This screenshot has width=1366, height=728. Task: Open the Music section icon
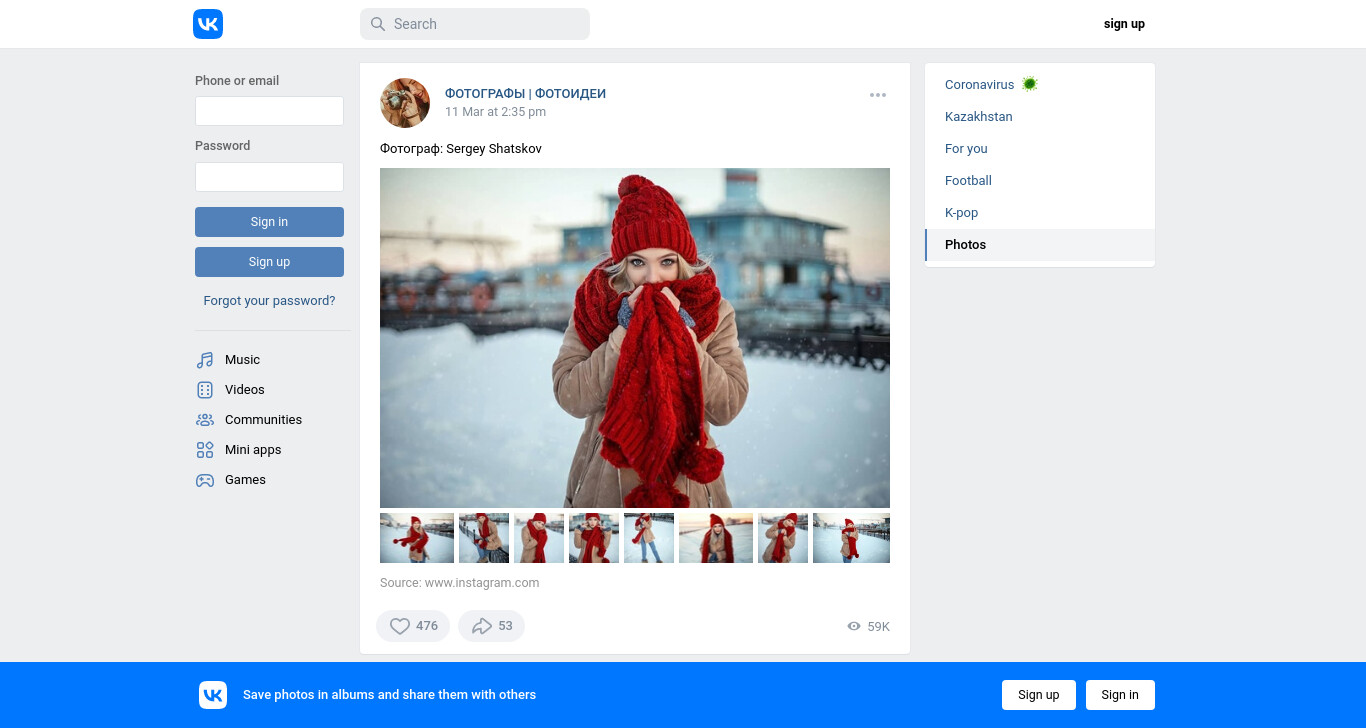click(205, 360)
